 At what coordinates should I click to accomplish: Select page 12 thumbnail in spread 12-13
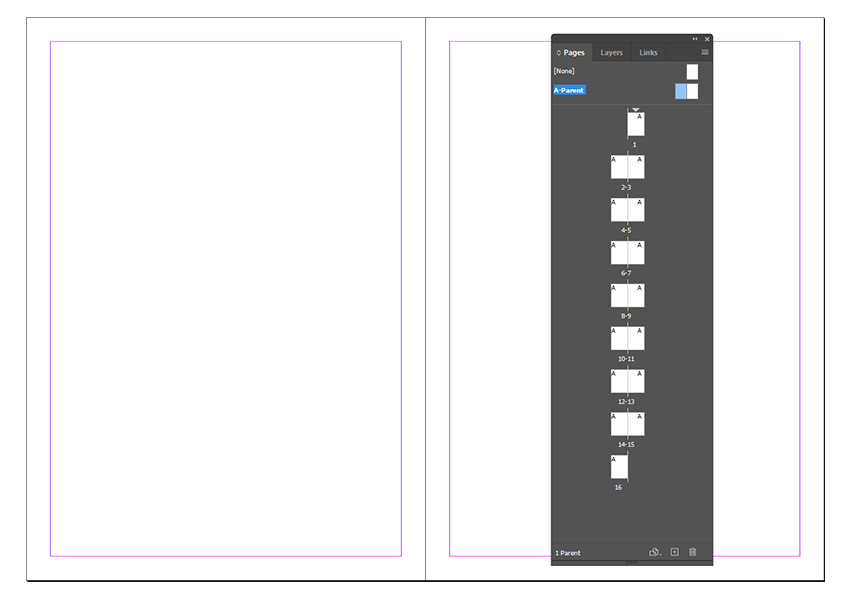tap(619, 381)
